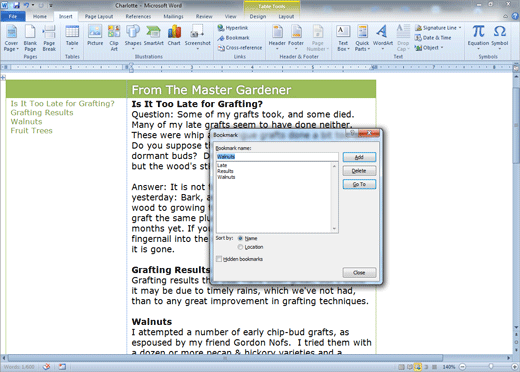Image resolution: width=520 pixels, height=372 pixels.
Task: Insert a Picture from file
Action: pyautogui.click(x=95, y=35)
